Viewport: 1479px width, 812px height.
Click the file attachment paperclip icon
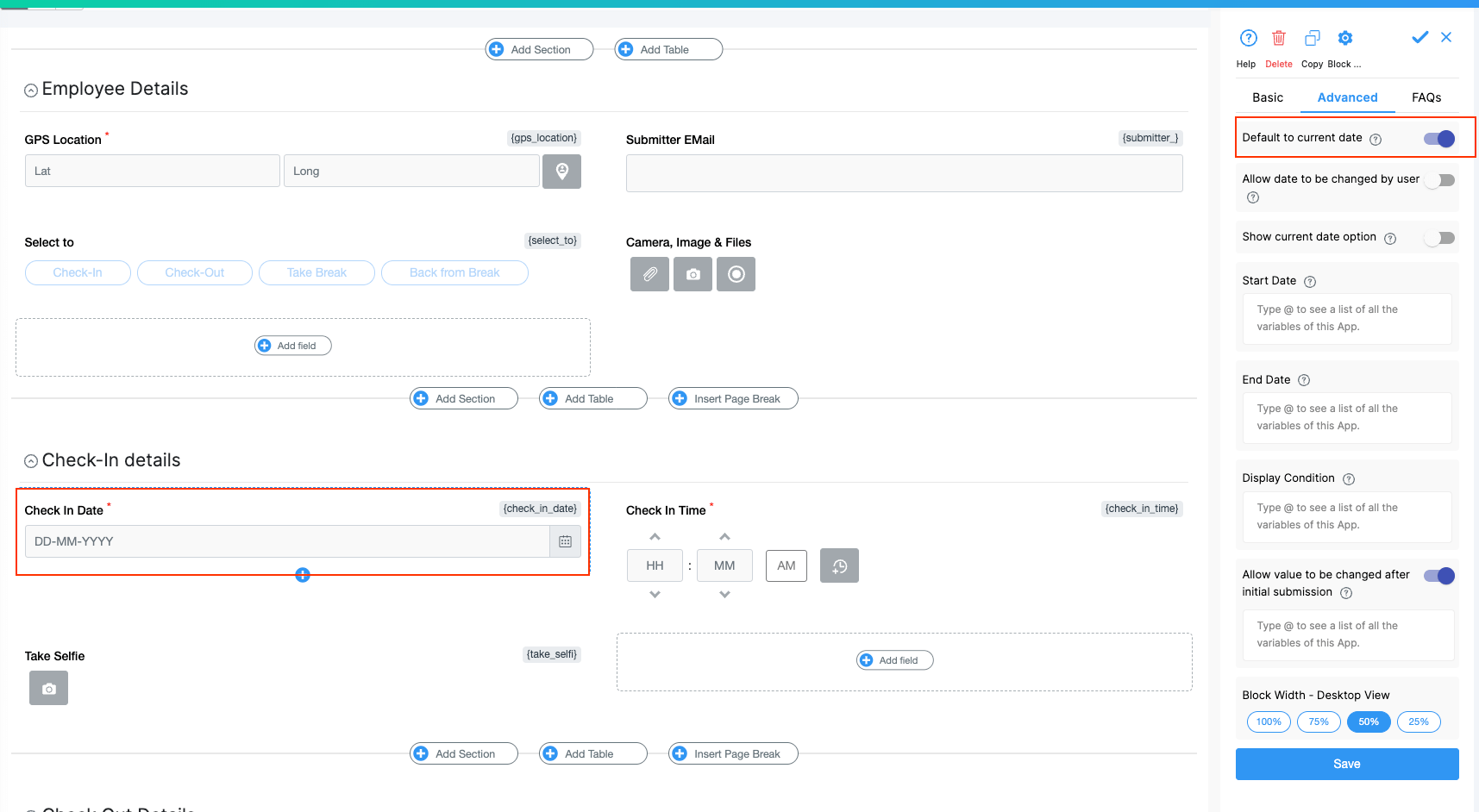(649, 274)
